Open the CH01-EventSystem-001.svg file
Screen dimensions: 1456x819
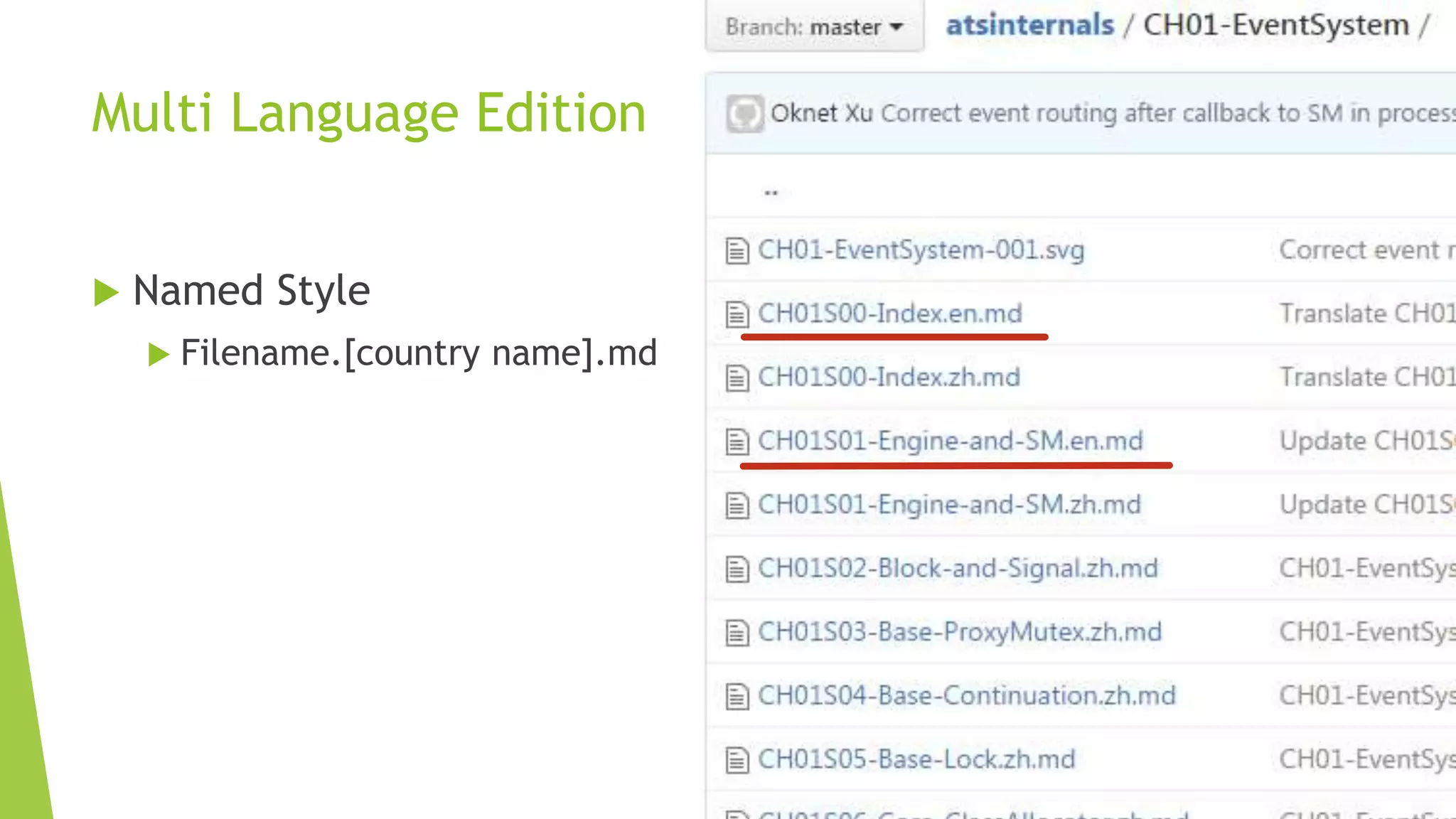(921, 250)
